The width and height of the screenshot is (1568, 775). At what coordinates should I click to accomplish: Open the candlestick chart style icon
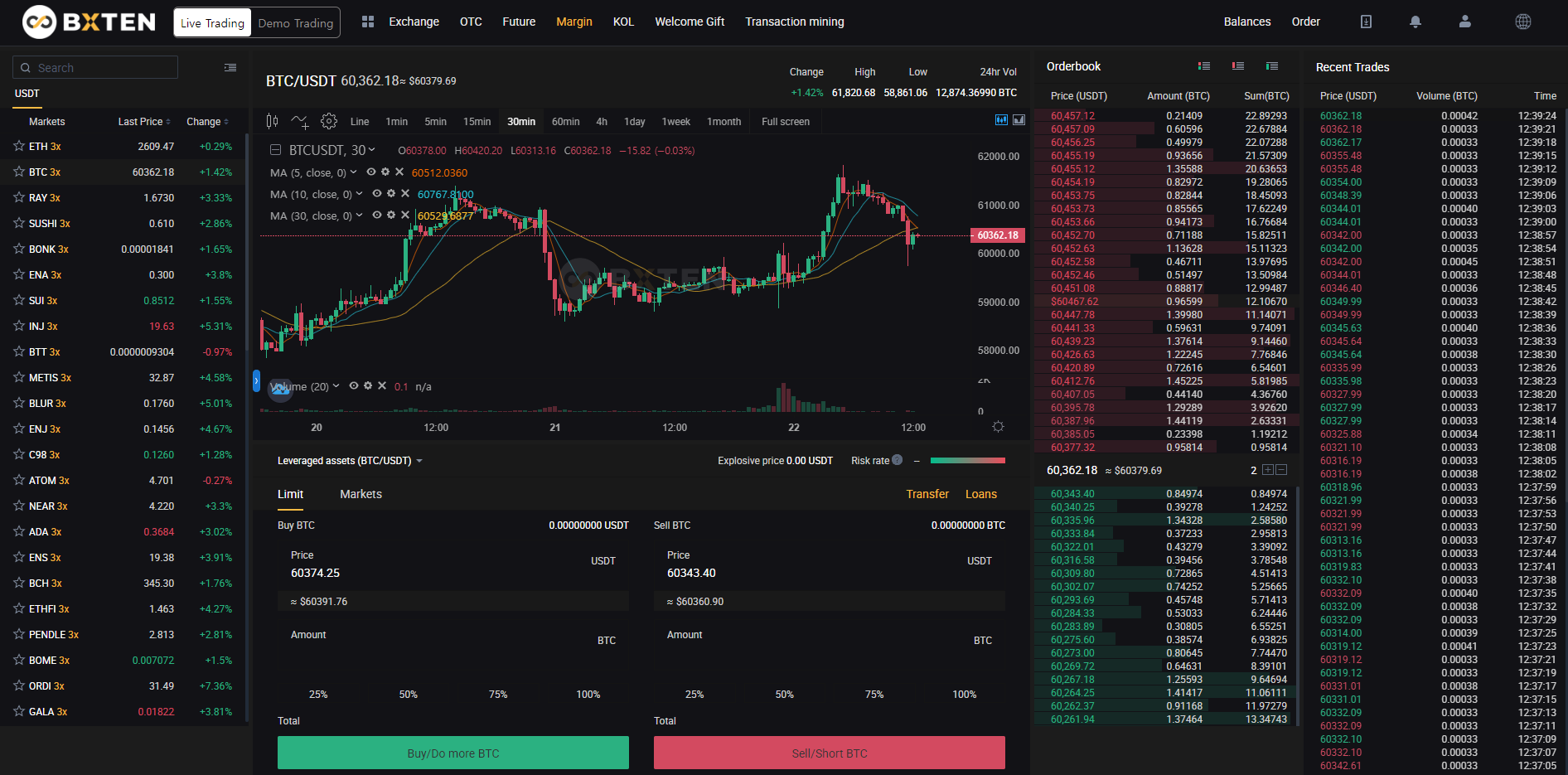pos(272,121)
